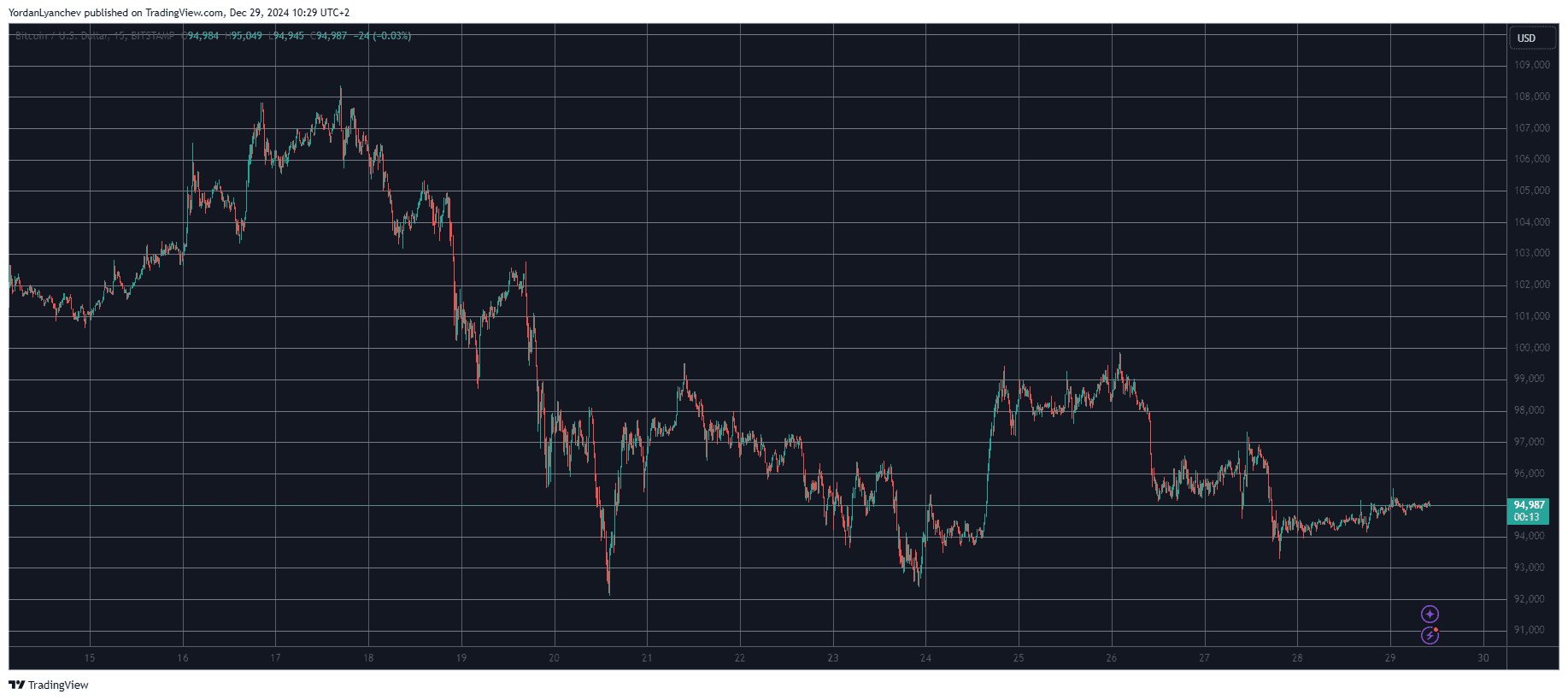Click the 104,000 price axis label

[x=1532, y=222]
